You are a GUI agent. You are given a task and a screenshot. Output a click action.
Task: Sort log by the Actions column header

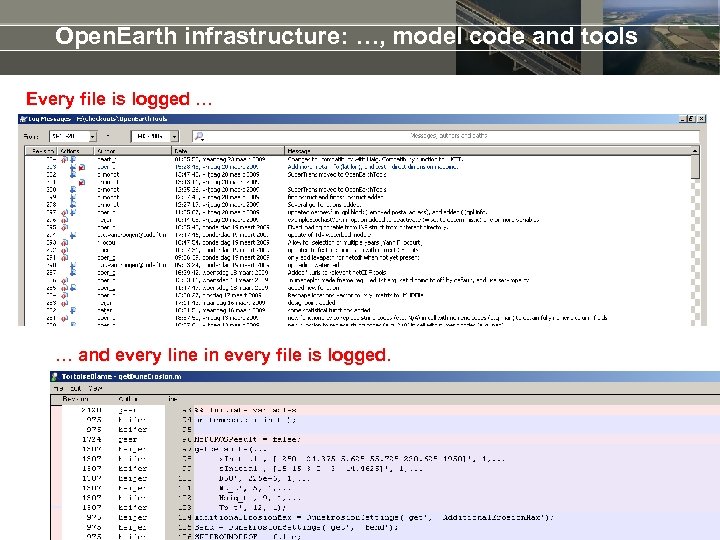pos(76,151)
